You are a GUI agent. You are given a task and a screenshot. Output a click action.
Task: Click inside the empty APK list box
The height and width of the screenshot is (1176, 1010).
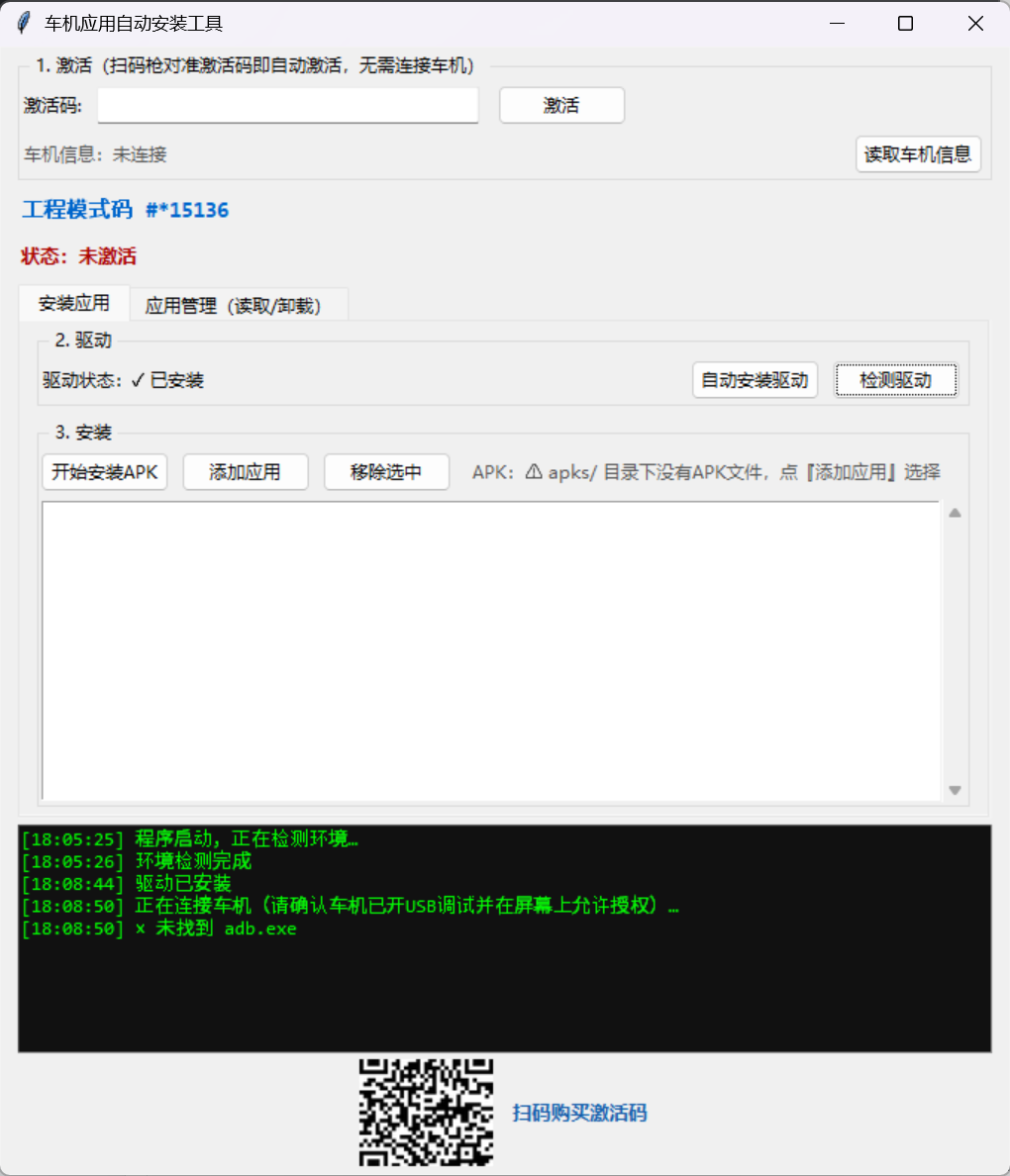point(491,650)
